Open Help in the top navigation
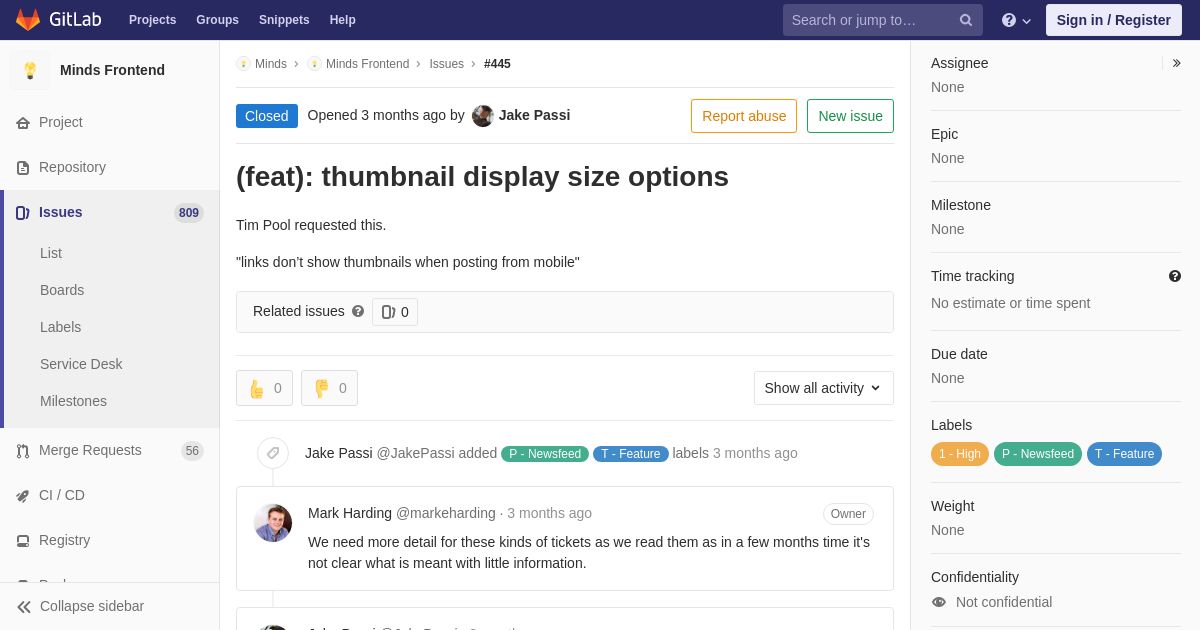Viewport: 1200px width, 630px height. (343, 20)
